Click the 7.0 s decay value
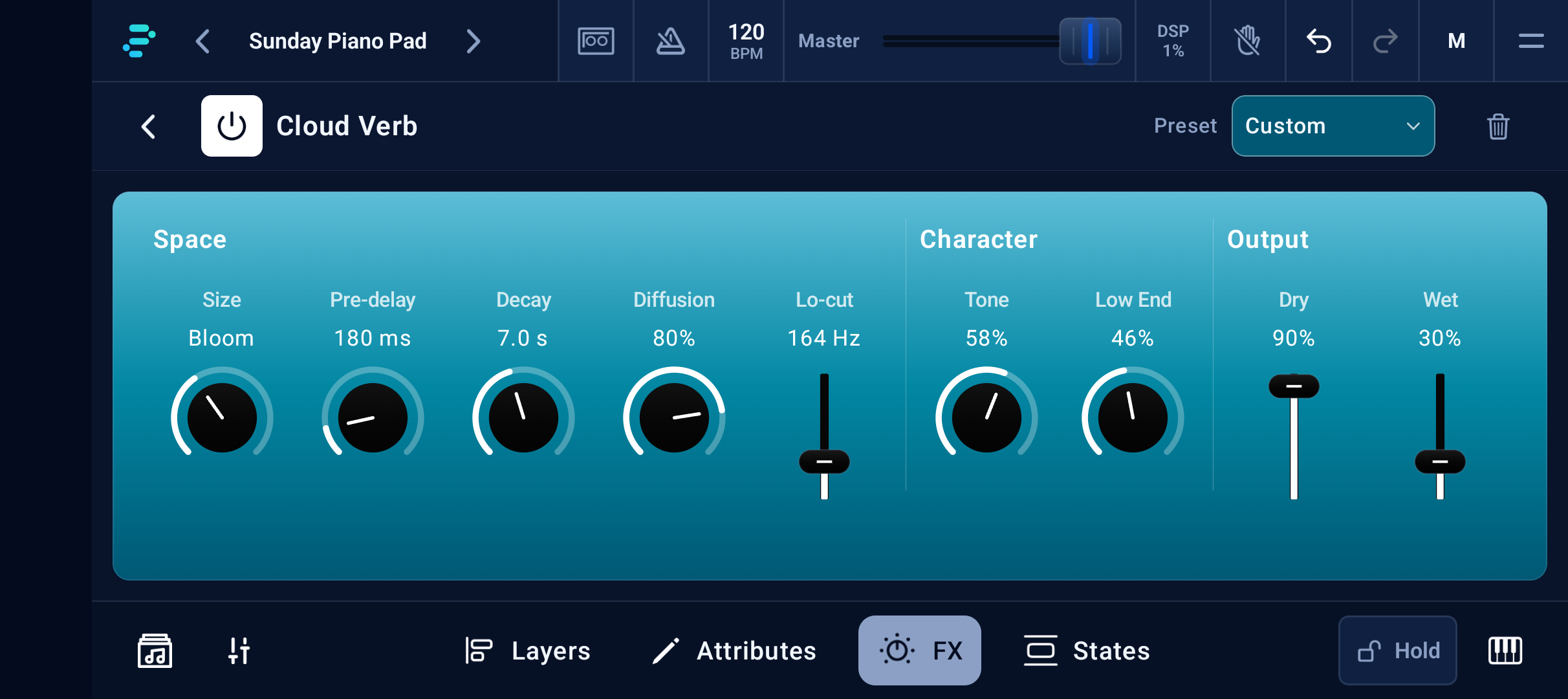This screenshot has width=1568, height=699. pos(523,338)
